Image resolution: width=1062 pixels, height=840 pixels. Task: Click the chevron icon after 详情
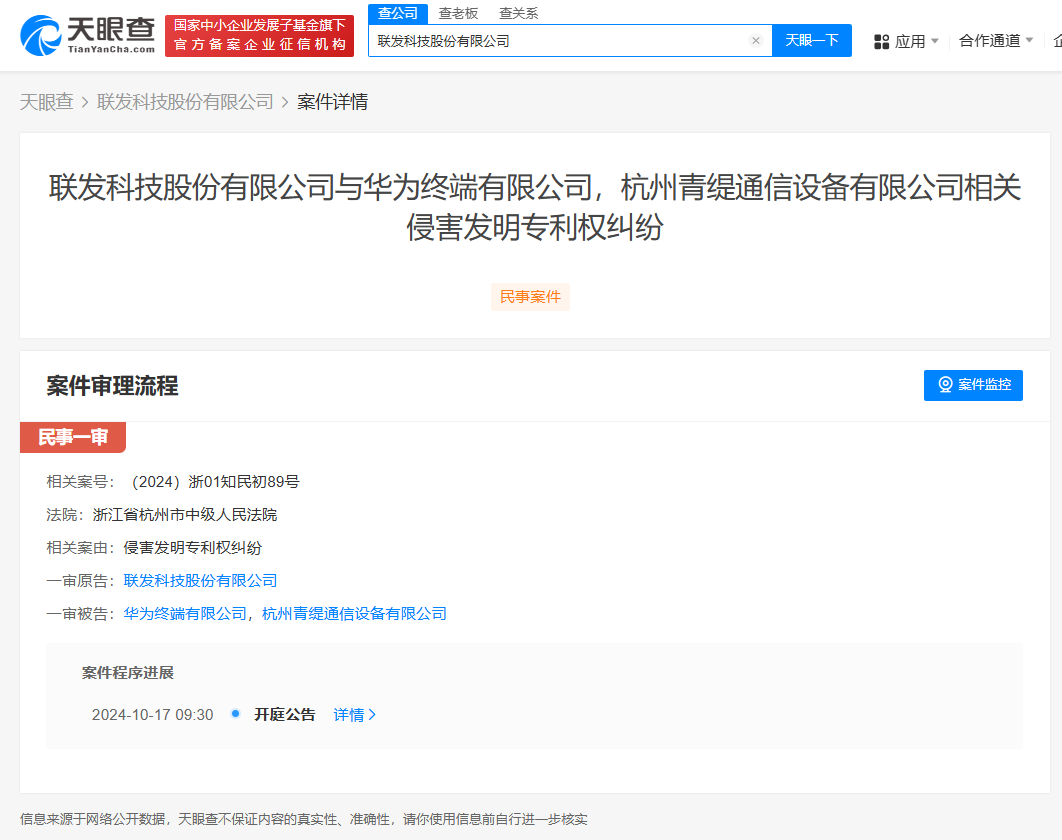[x=372, y=714]
